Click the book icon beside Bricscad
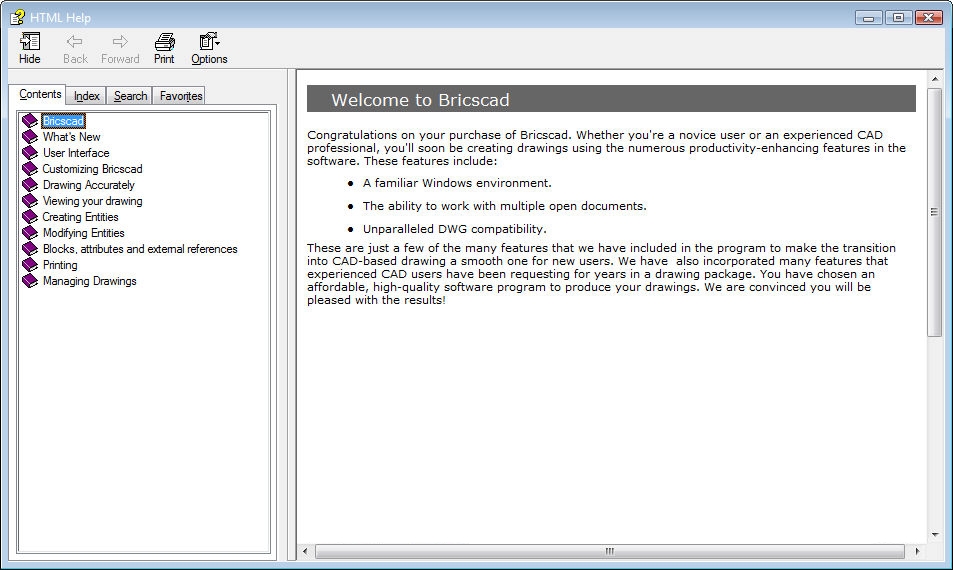 [30, 121]
